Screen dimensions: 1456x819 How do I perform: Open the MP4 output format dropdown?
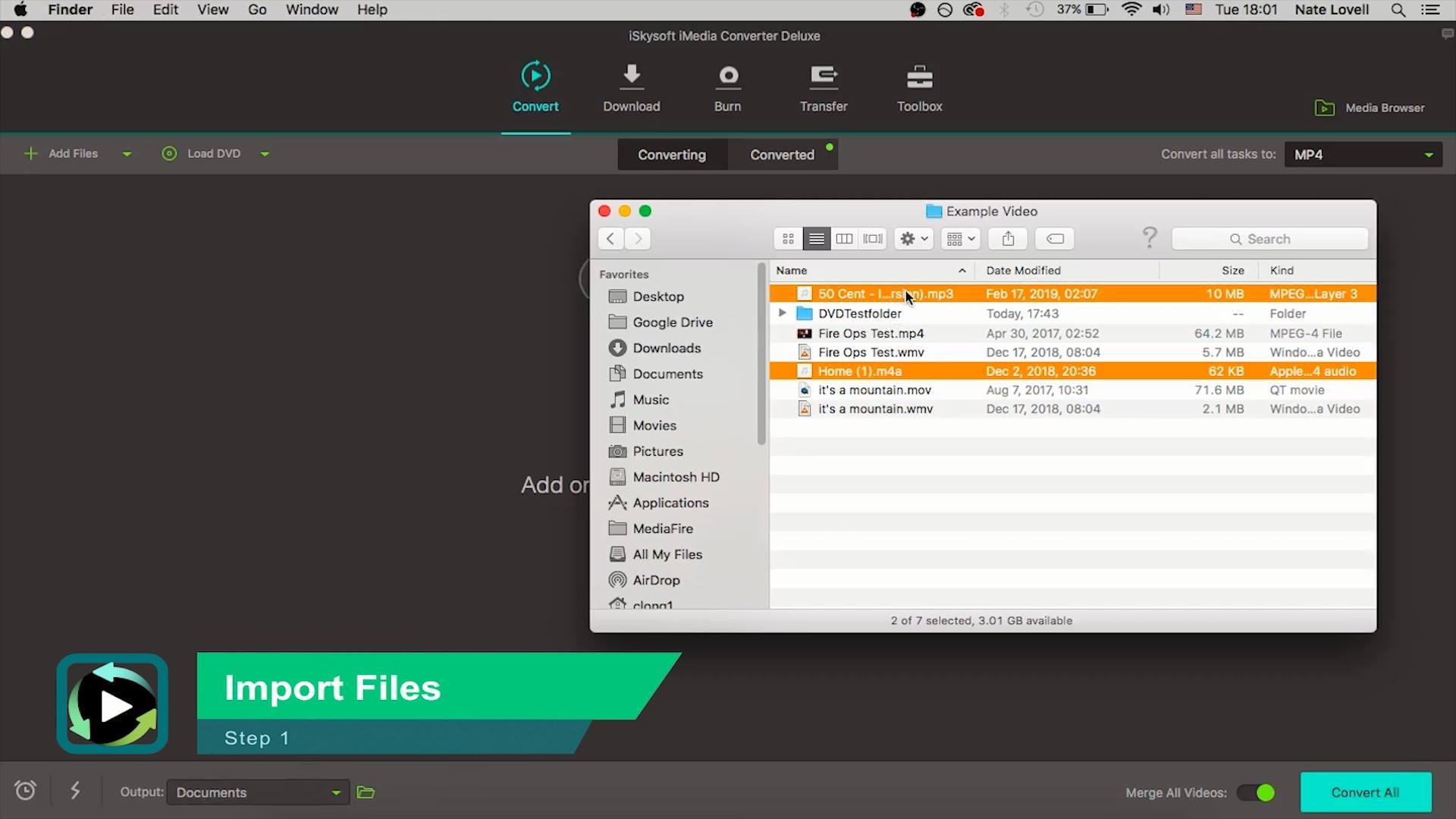tap(1363, 155)
